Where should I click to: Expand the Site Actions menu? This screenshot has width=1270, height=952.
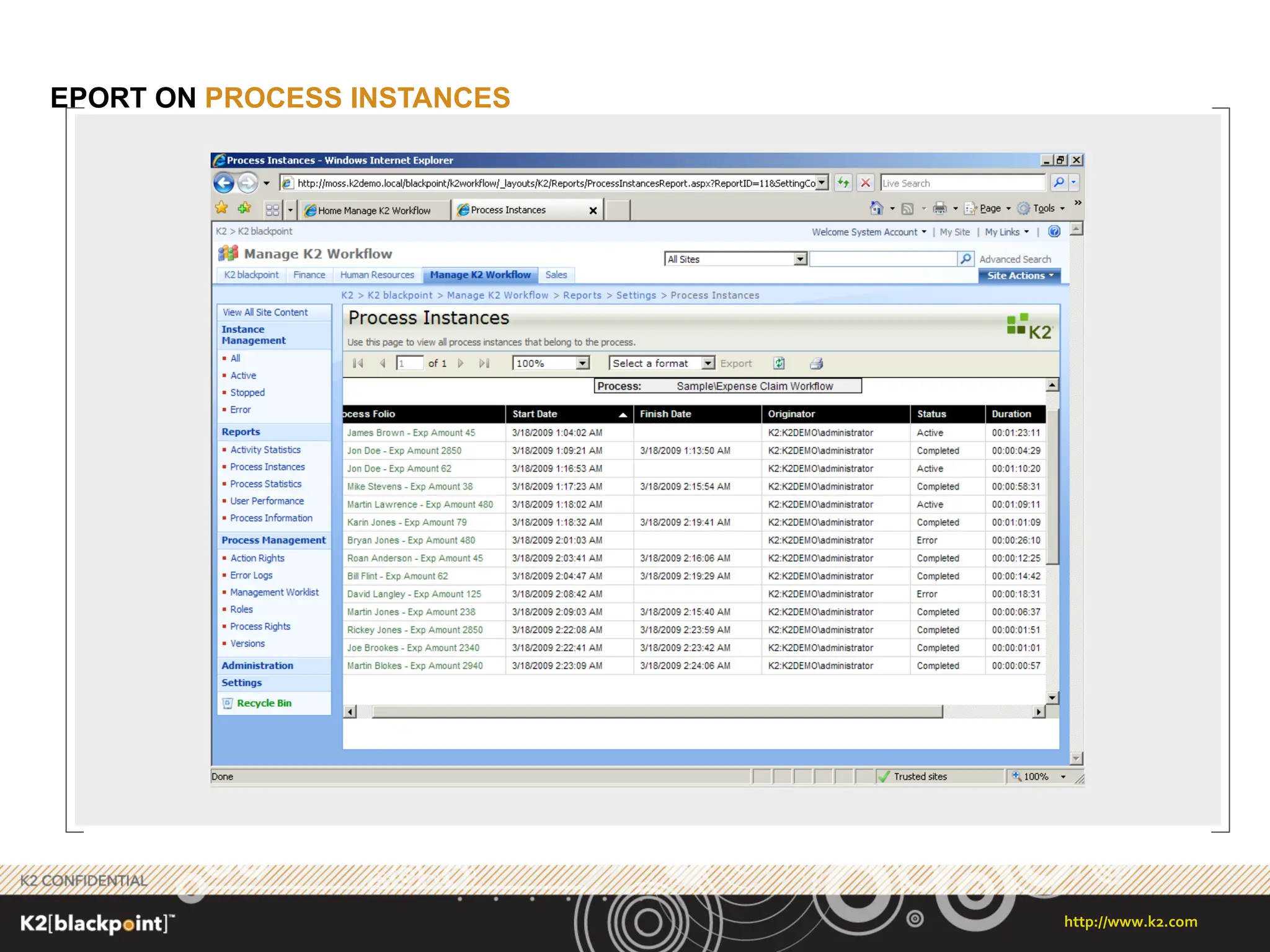1019,275
